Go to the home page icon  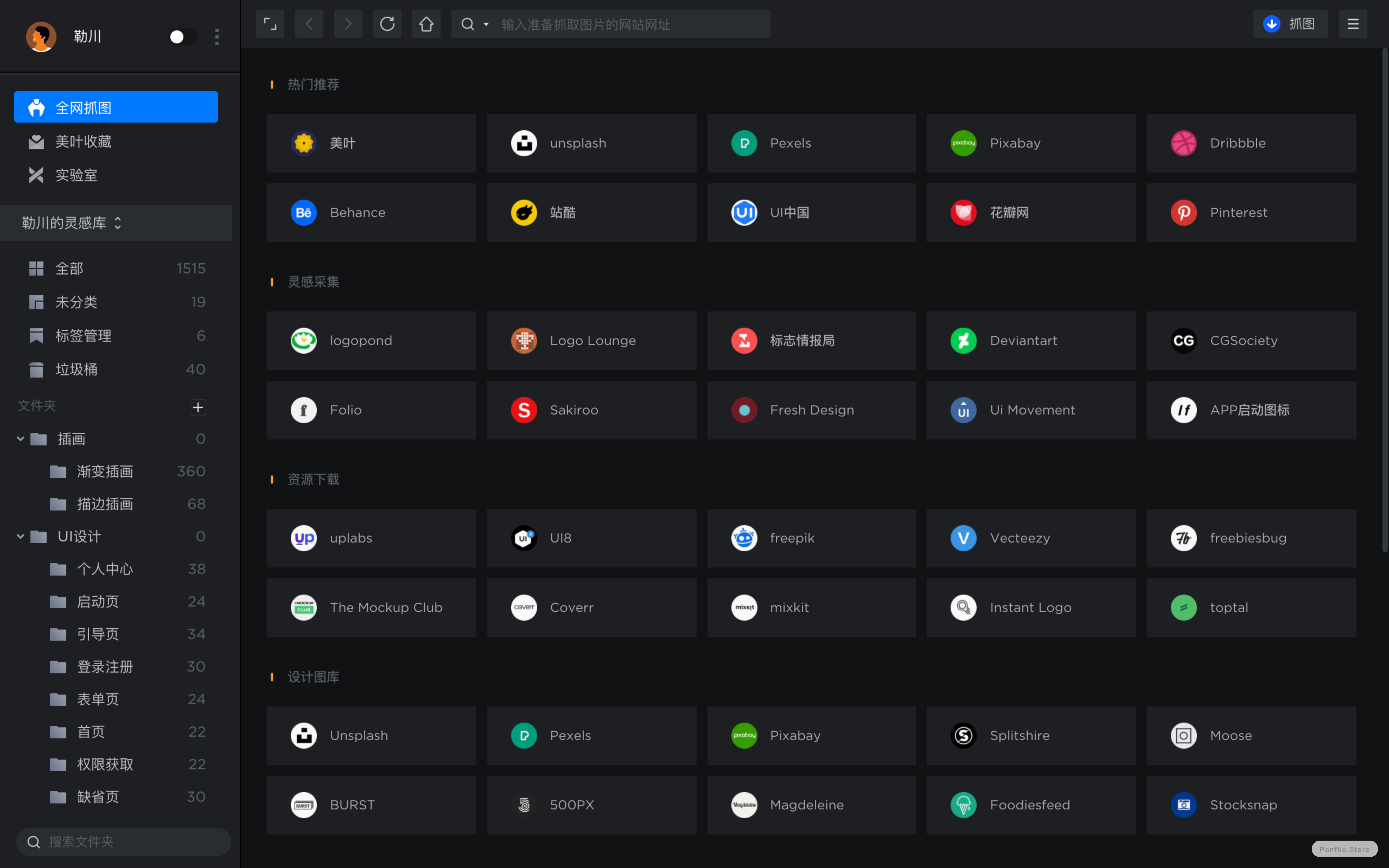tap(426, 24)
